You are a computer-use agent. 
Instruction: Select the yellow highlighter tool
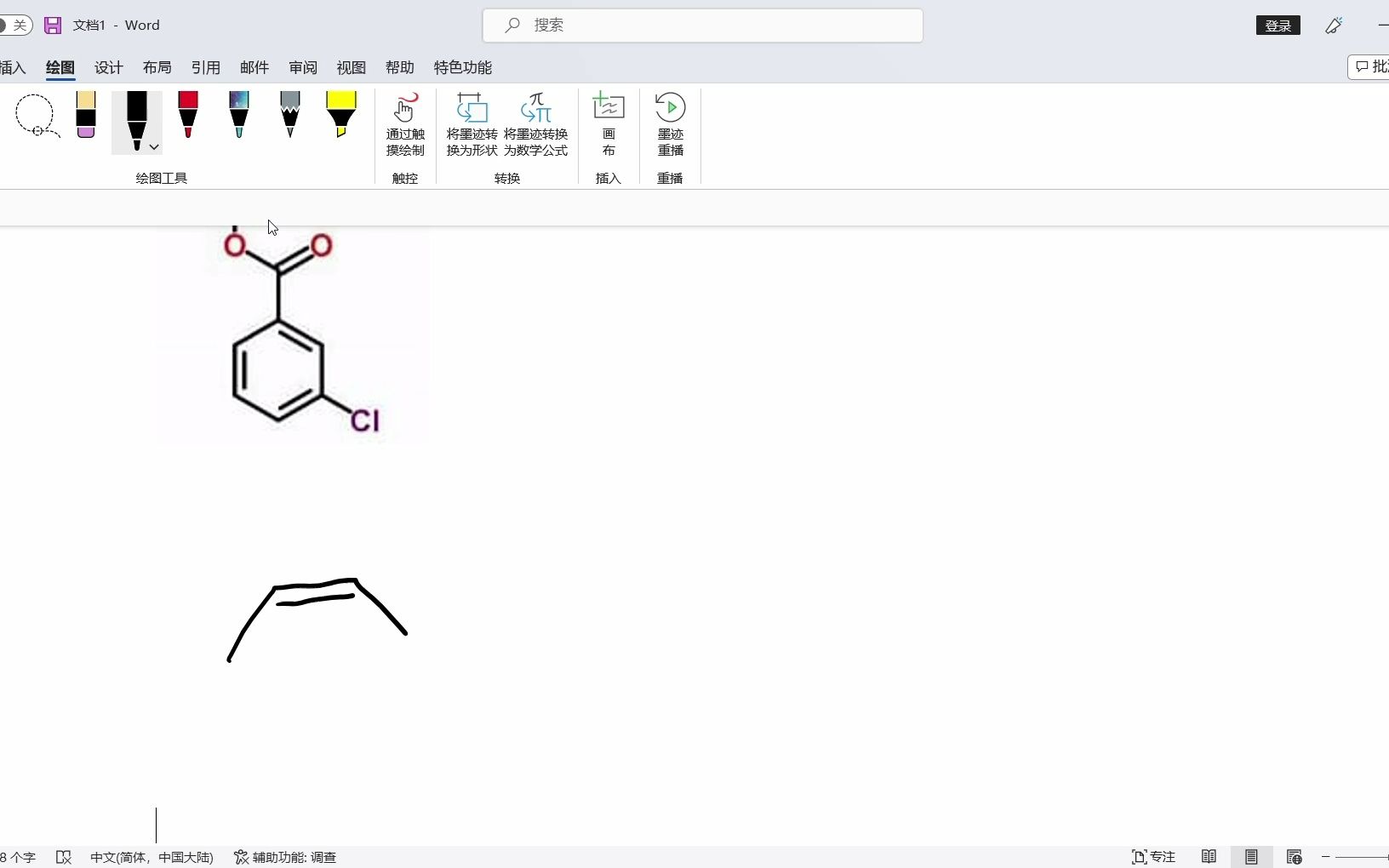(x=341, y=115)
